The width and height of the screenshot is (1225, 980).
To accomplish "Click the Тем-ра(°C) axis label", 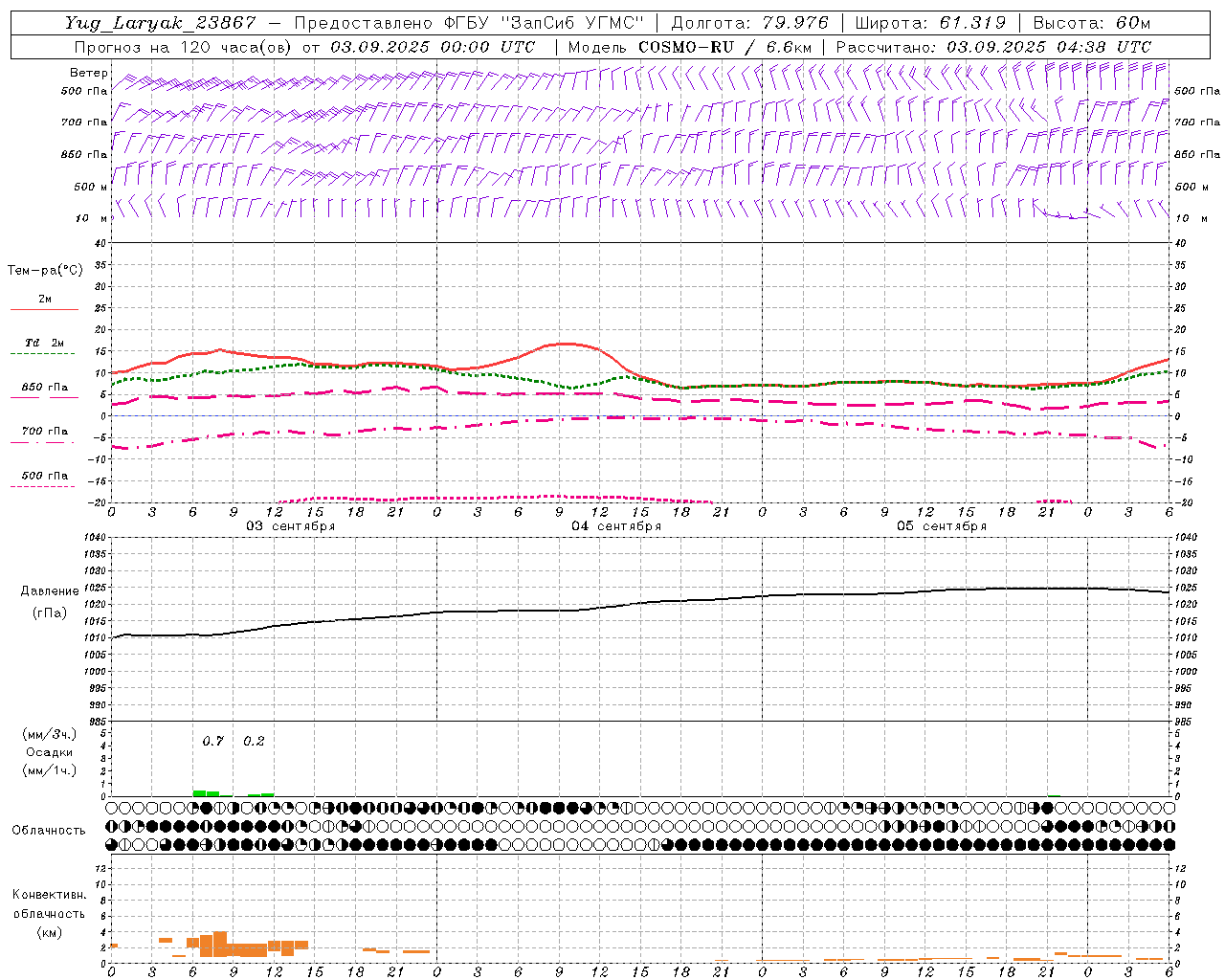I will [x=45, y=271].
